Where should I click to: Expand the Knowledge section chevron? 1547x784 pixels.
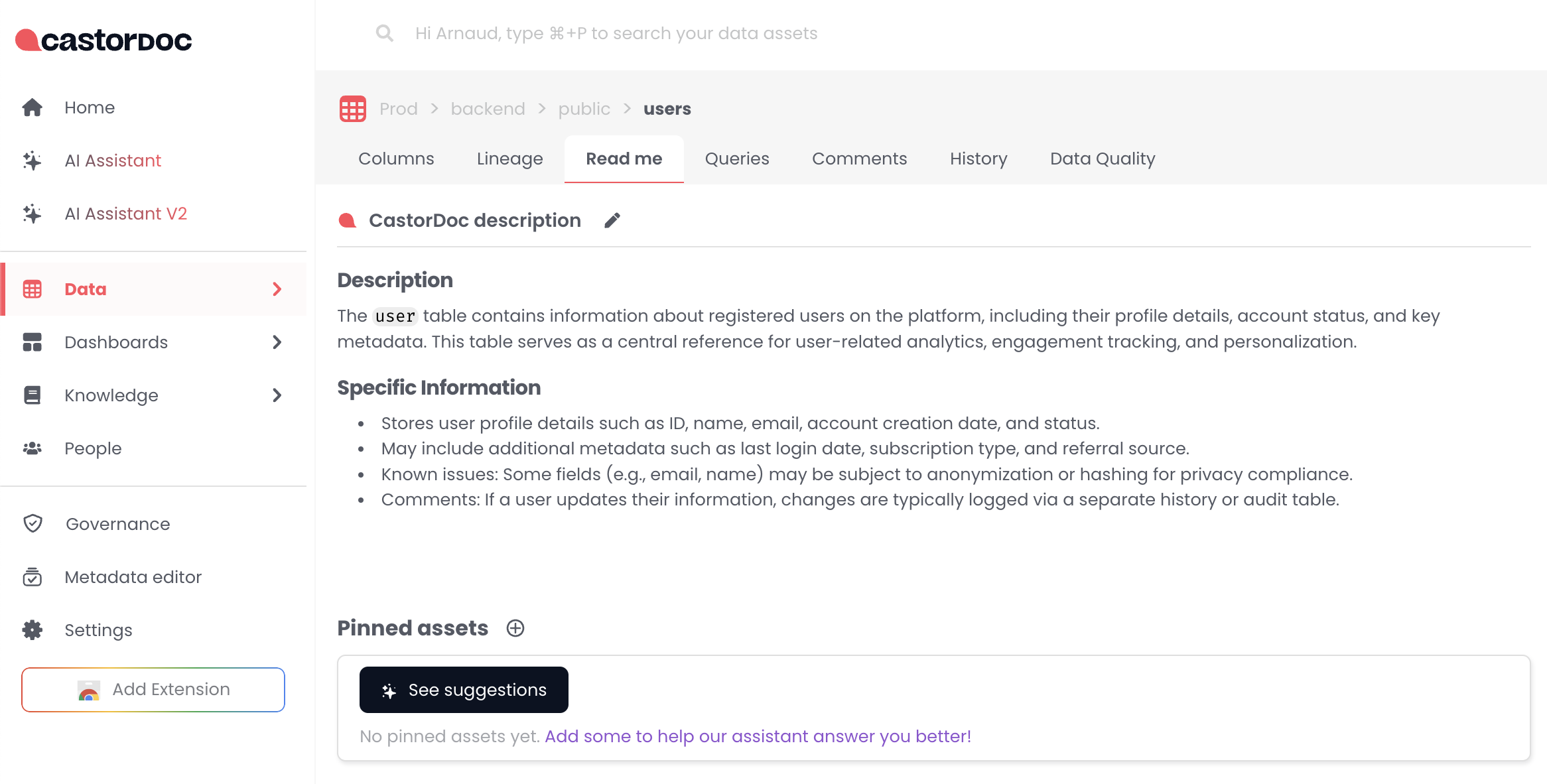277,395
